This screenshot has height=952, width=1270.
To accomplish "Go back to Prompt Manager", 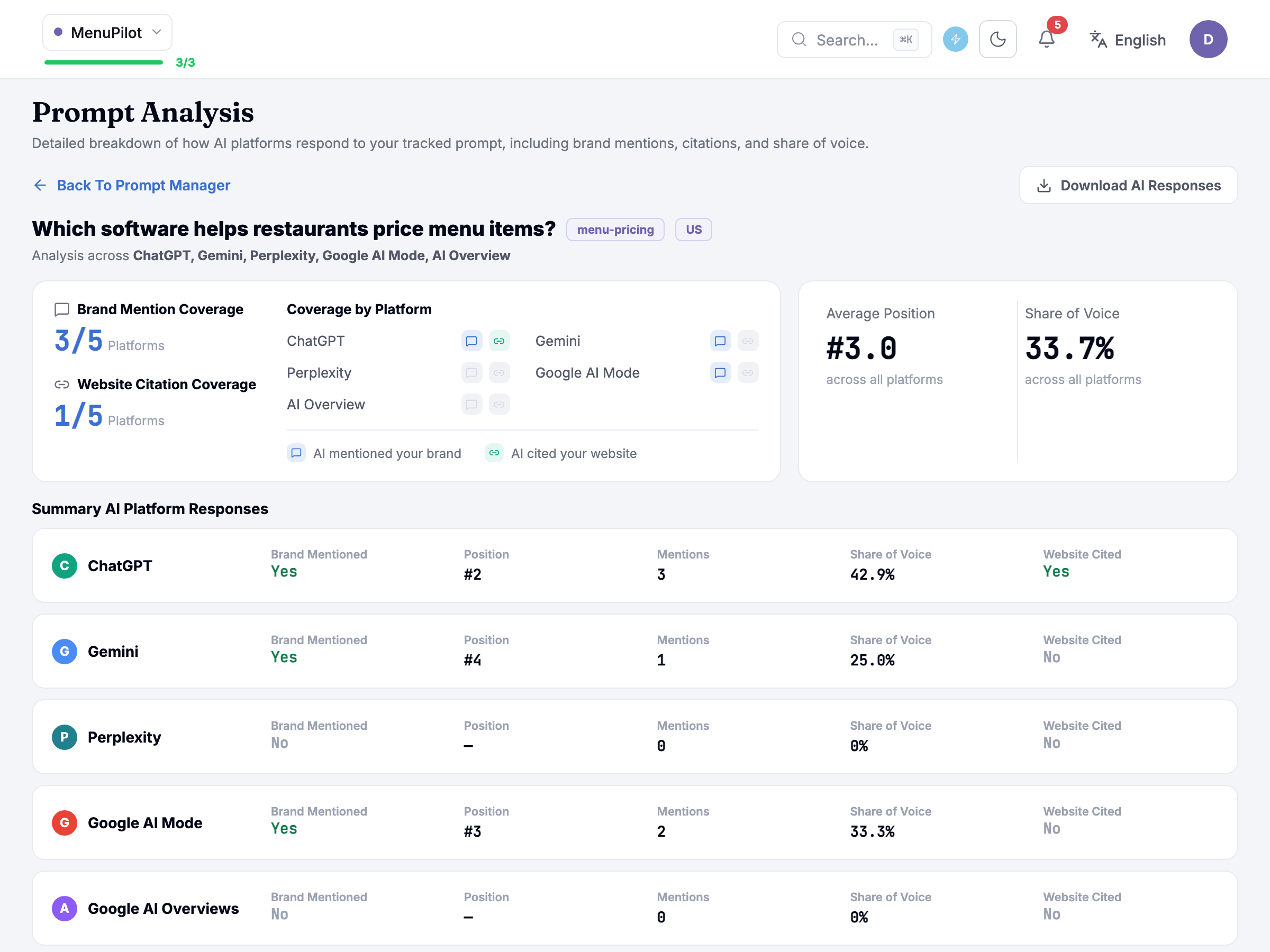I will 132,185.
